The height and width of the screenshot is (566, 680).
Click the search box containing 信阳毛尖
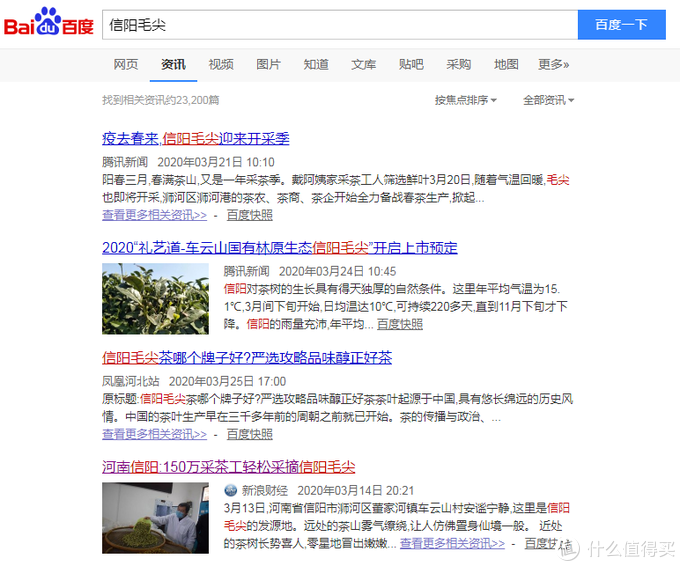[x=340, y=25]
